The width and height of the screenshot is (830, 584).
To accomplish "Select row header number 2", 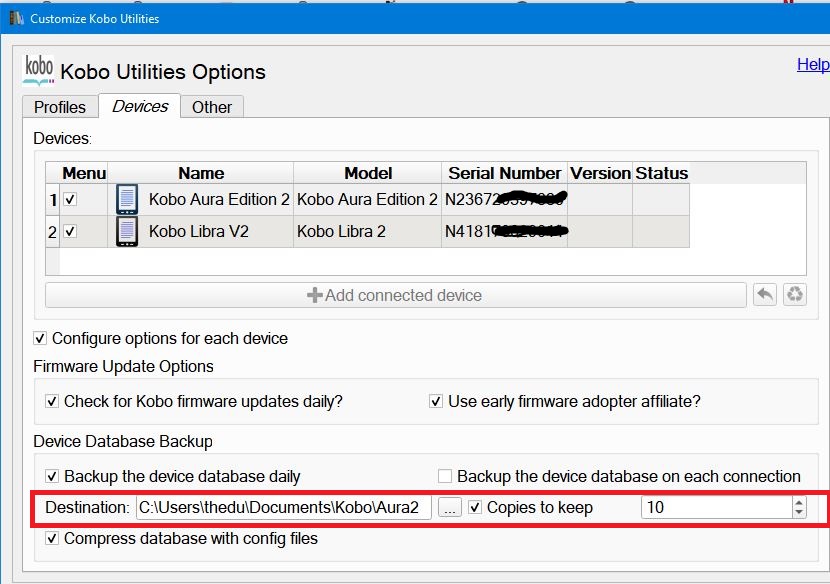I will coord(53,231).
